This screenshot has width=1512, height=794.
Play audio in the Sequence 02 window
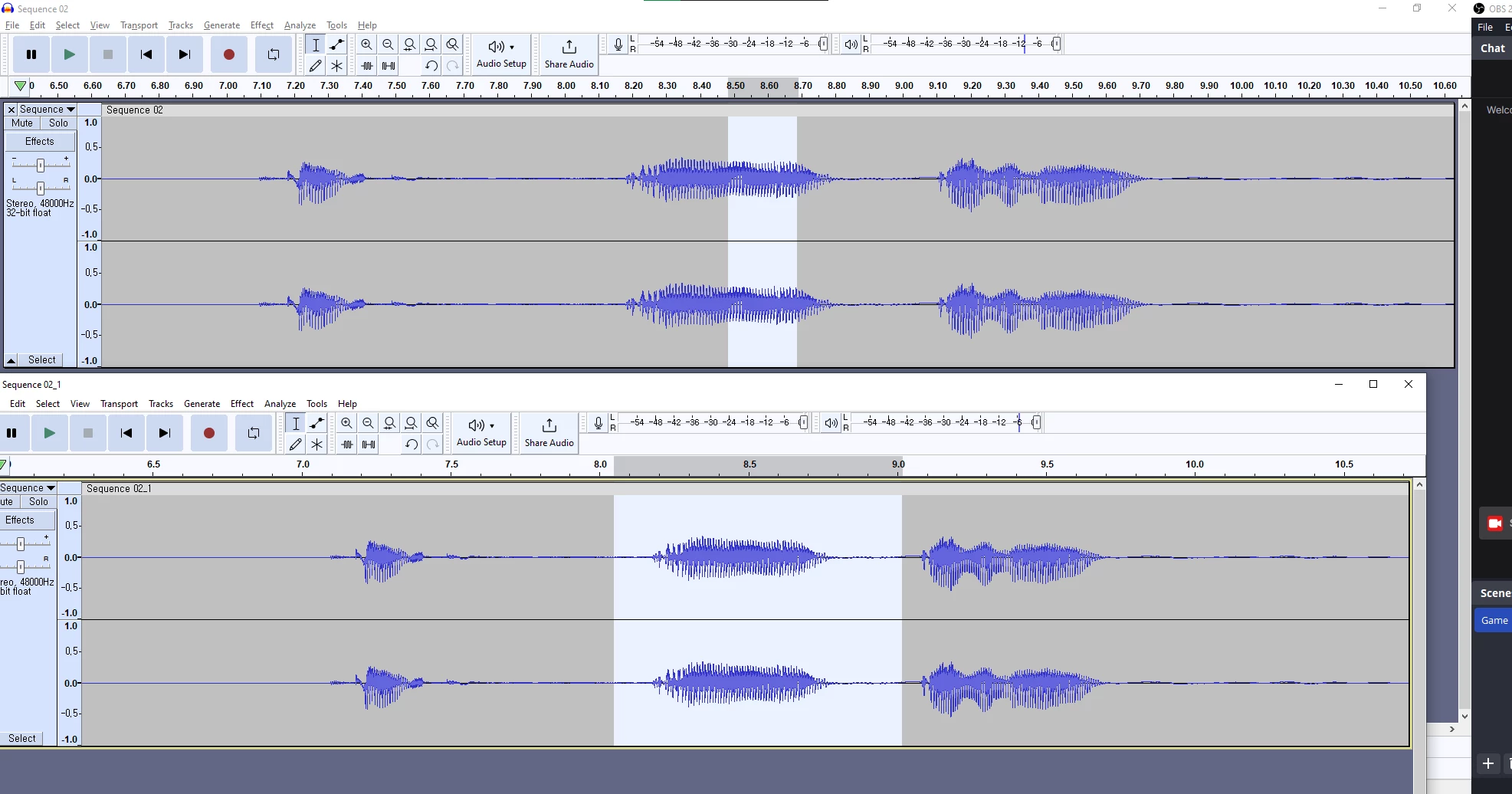pyautogui.click(x=70, y=54)
